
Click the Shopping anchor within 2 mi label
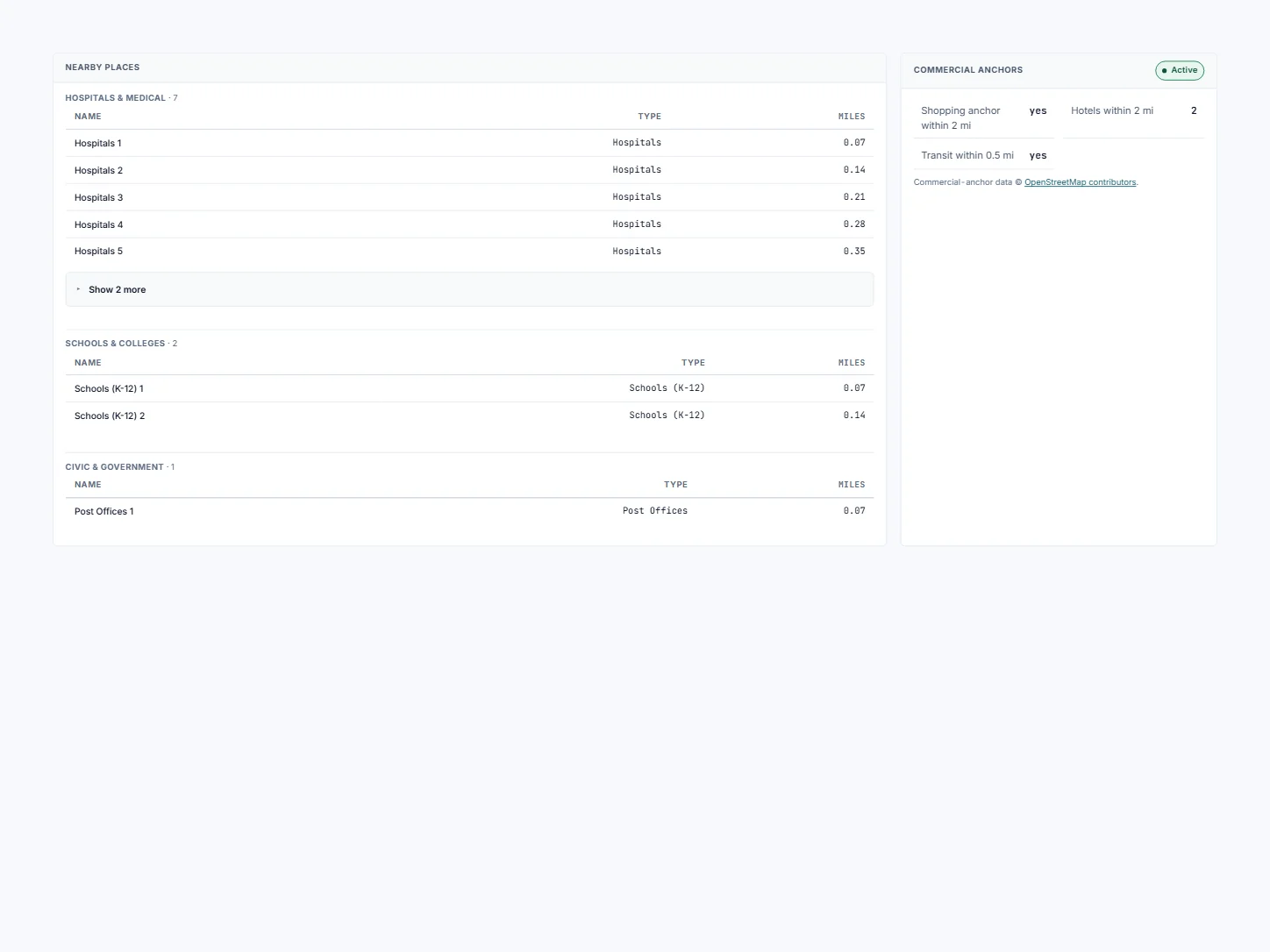point(960,118)
